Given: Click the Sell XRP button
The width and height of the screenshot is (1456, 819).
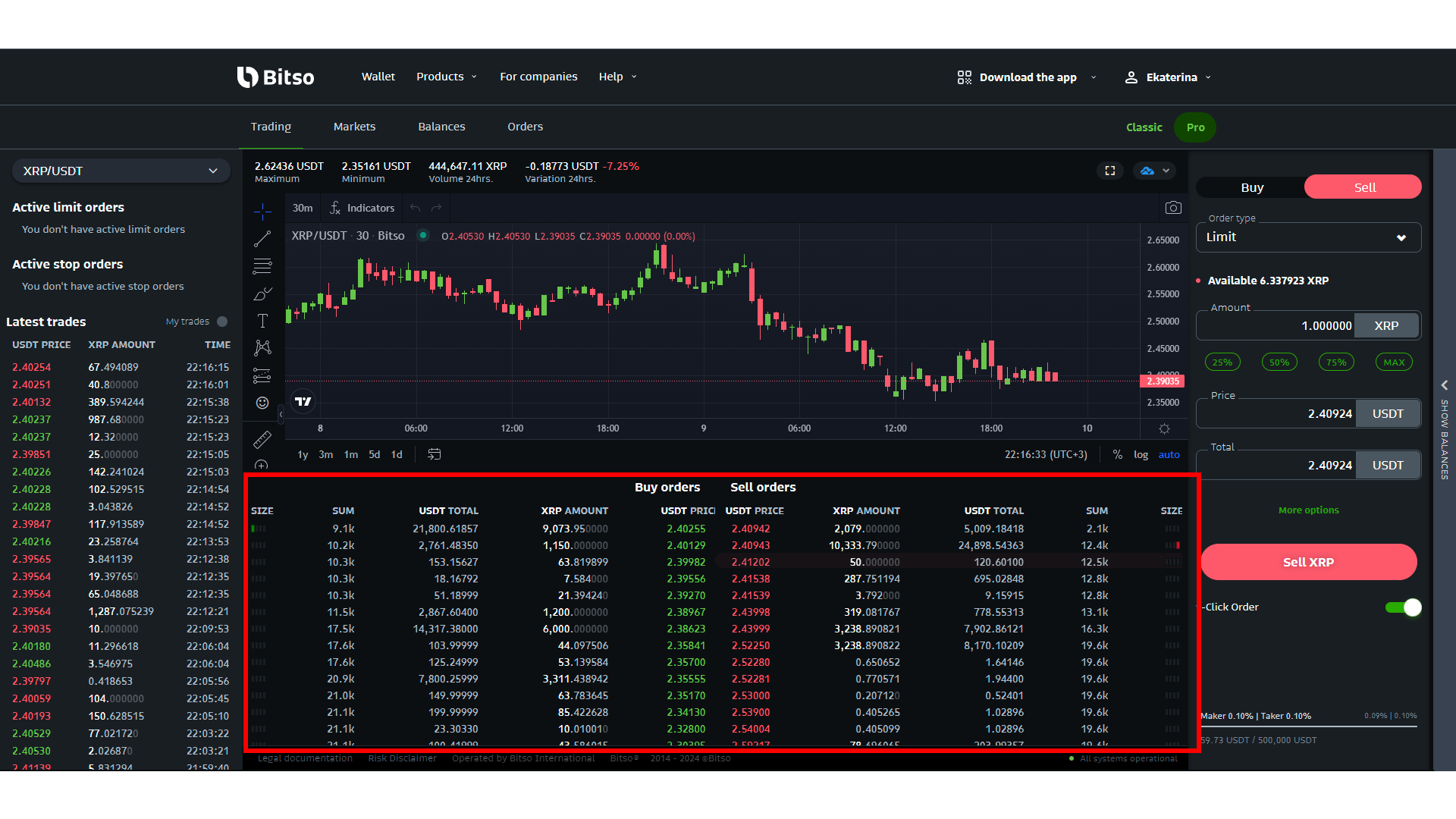Looking at the screenshot, I should click(1307, 562).
